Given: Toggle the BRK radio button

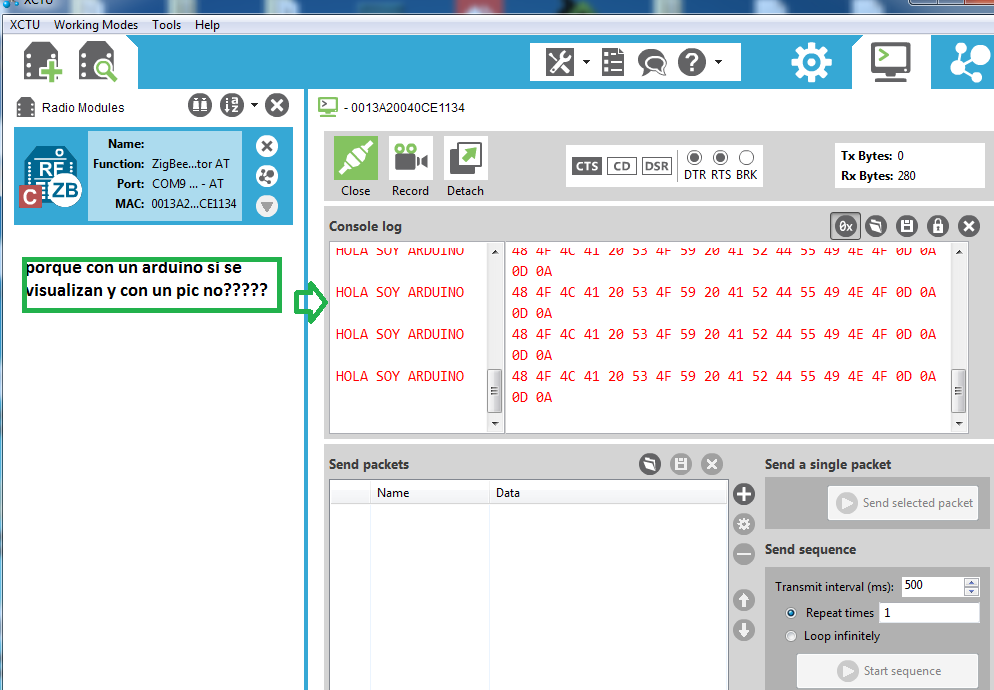Looking at the screenshot, I should (747, 157).
